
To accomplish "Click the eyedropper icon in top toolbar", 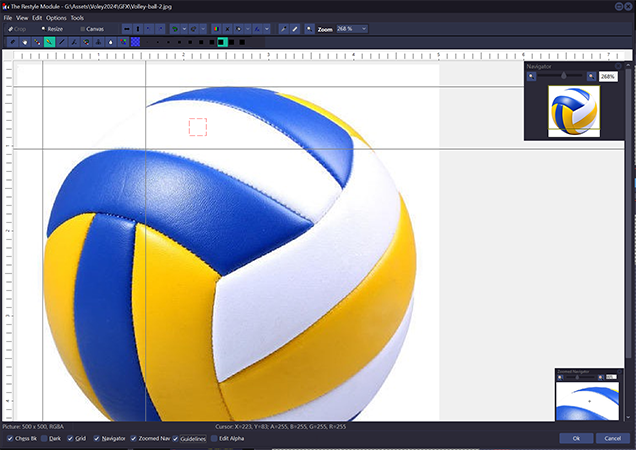I will pyautogui.click(x=283, y=29).
